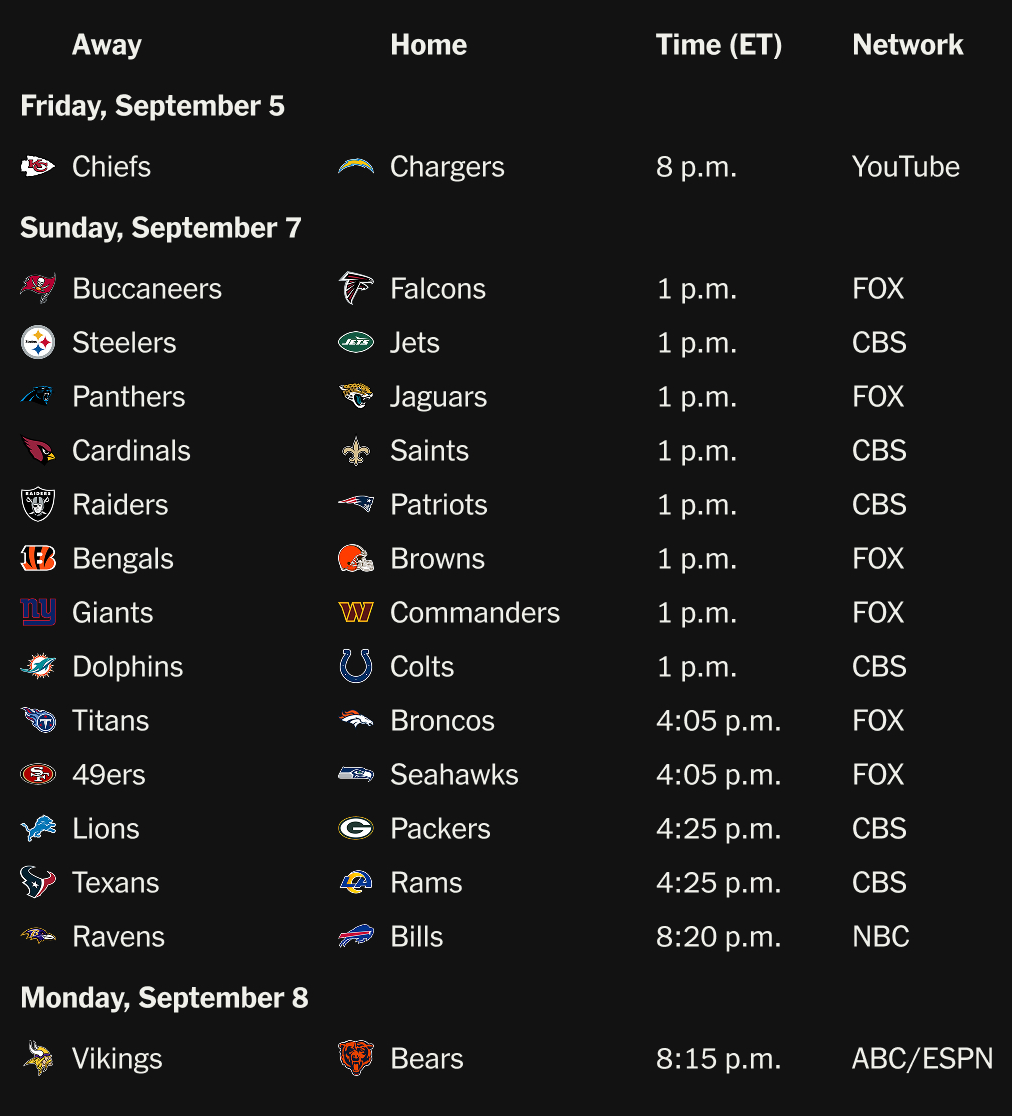Click the Bears team logo
This screenshot has width=1012, height=1116.
356,1059
